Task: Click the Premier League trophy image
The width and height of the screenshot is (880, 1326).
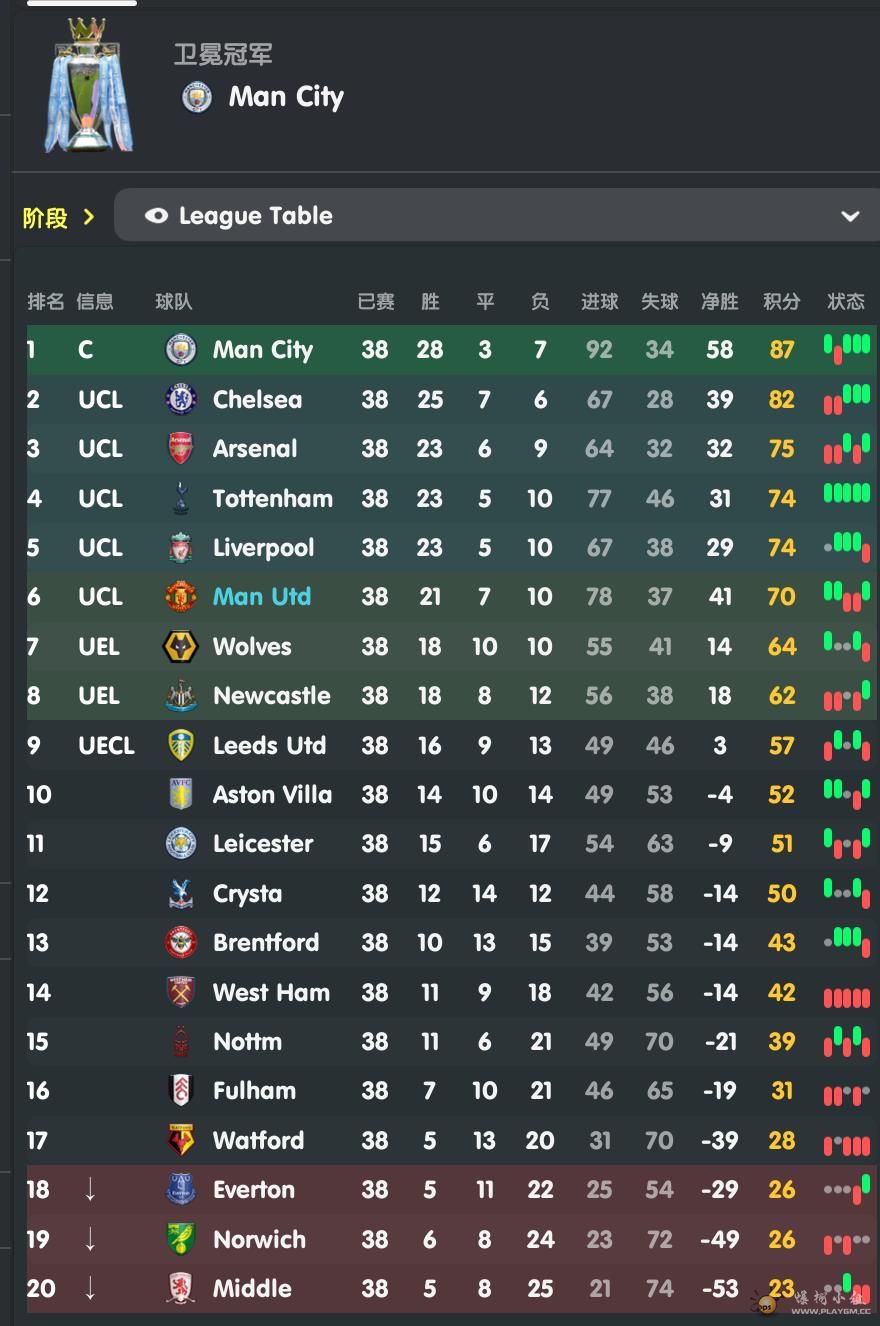Action: pyautogui.click(x=88, y=85)
